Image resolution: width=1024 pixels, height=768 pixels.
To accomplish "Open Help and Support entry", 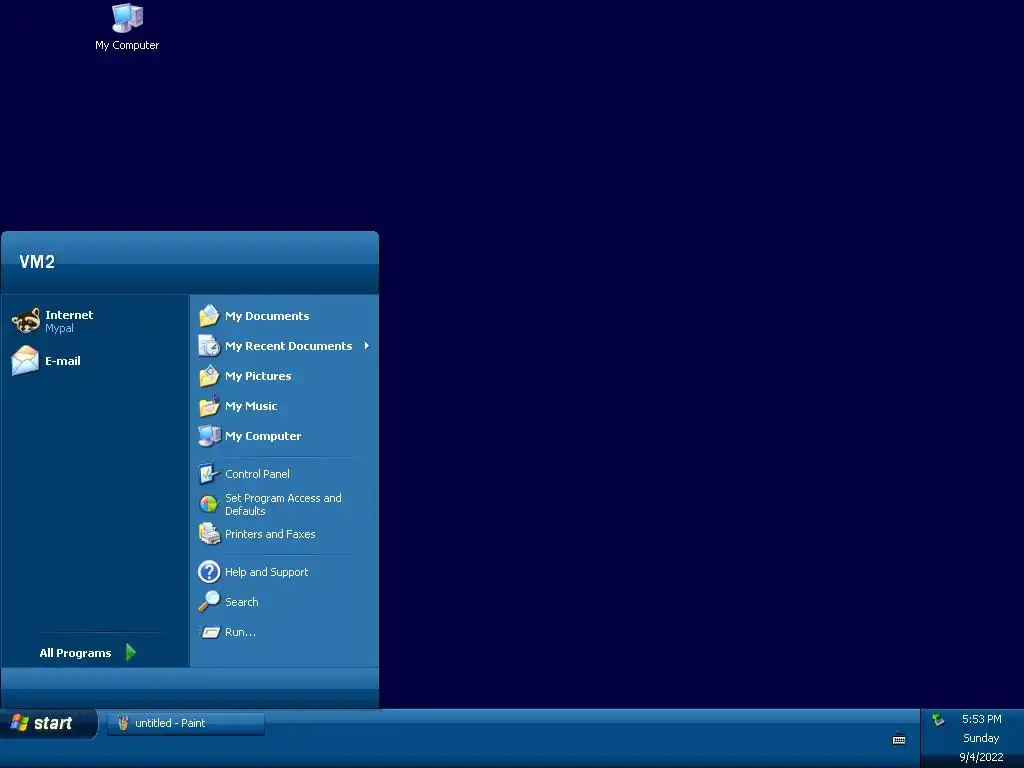I will (266, 572).
